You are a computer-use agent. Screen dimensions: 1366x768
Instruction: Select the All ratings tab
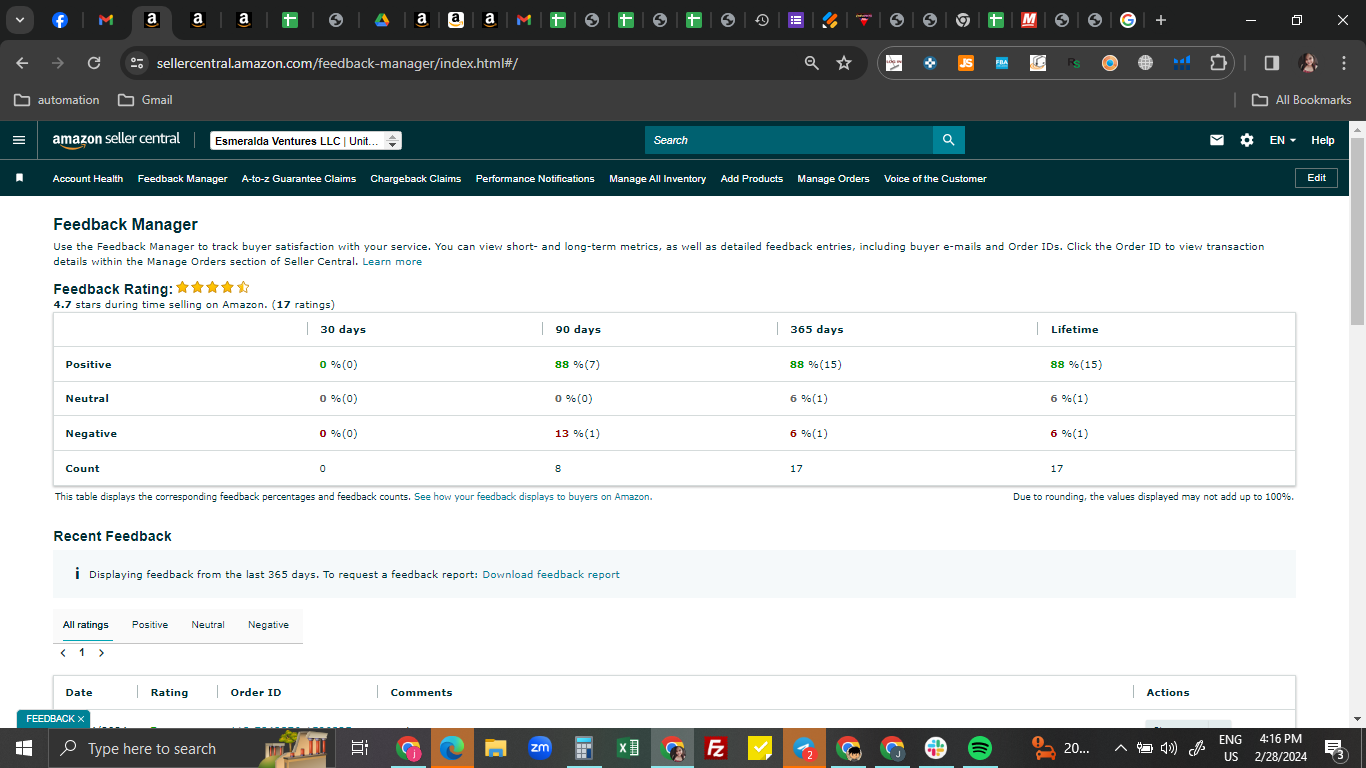click(x=86, y=625)
